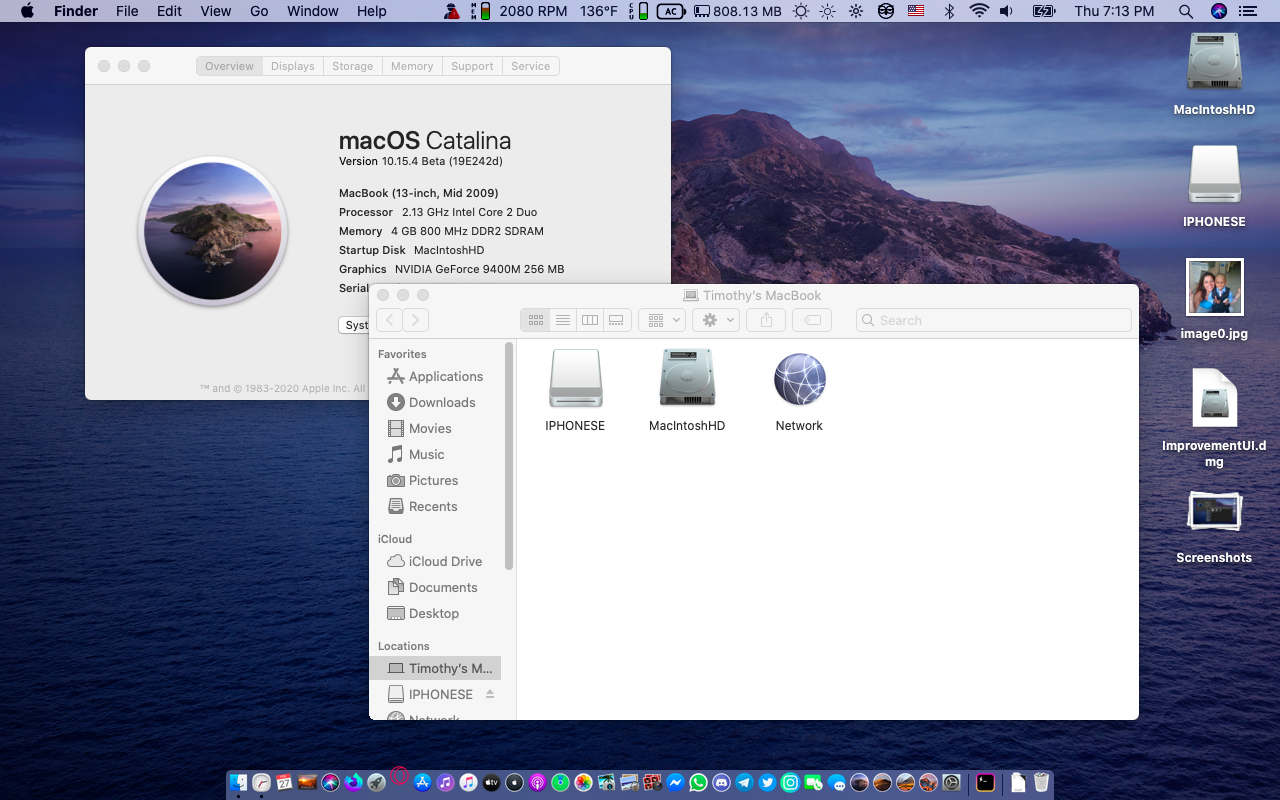Open Telegram from the Dock
The width and height of the screenshot is (1280, 800).
tap(744, 782)
